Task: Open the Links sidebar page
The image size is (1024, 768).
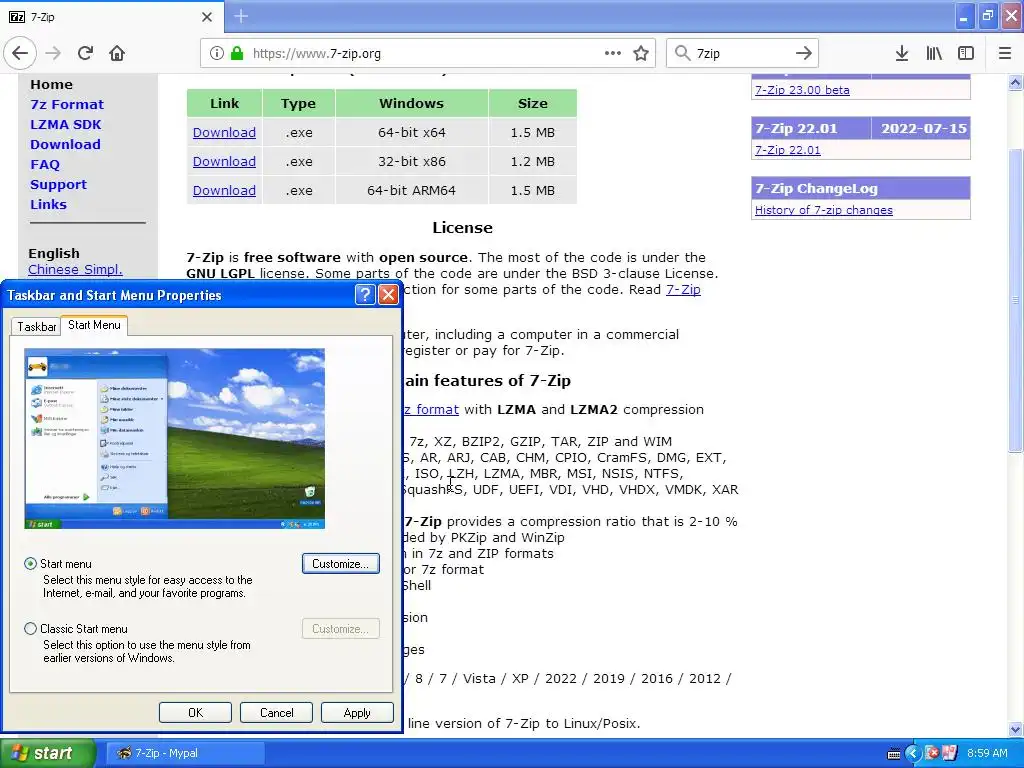Action: (48, 204)
